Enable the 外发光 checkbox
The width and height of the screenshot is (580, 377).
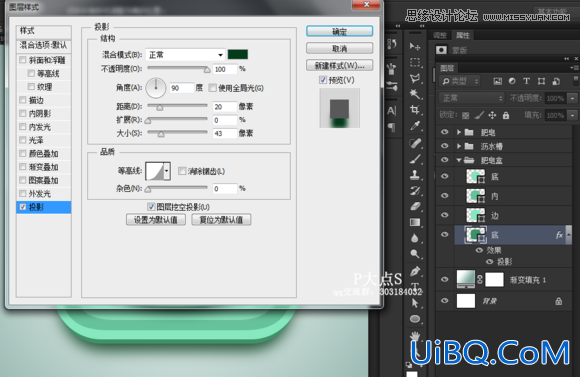click(23, 193)
